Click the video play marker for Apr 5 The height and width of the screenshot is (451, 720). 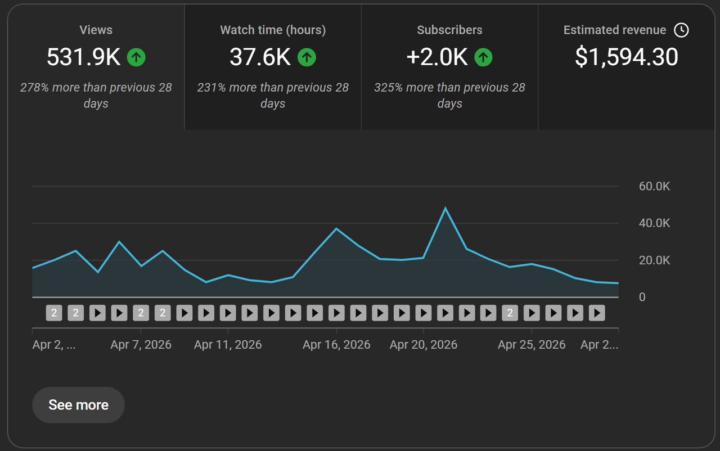[x=97, y=313]
